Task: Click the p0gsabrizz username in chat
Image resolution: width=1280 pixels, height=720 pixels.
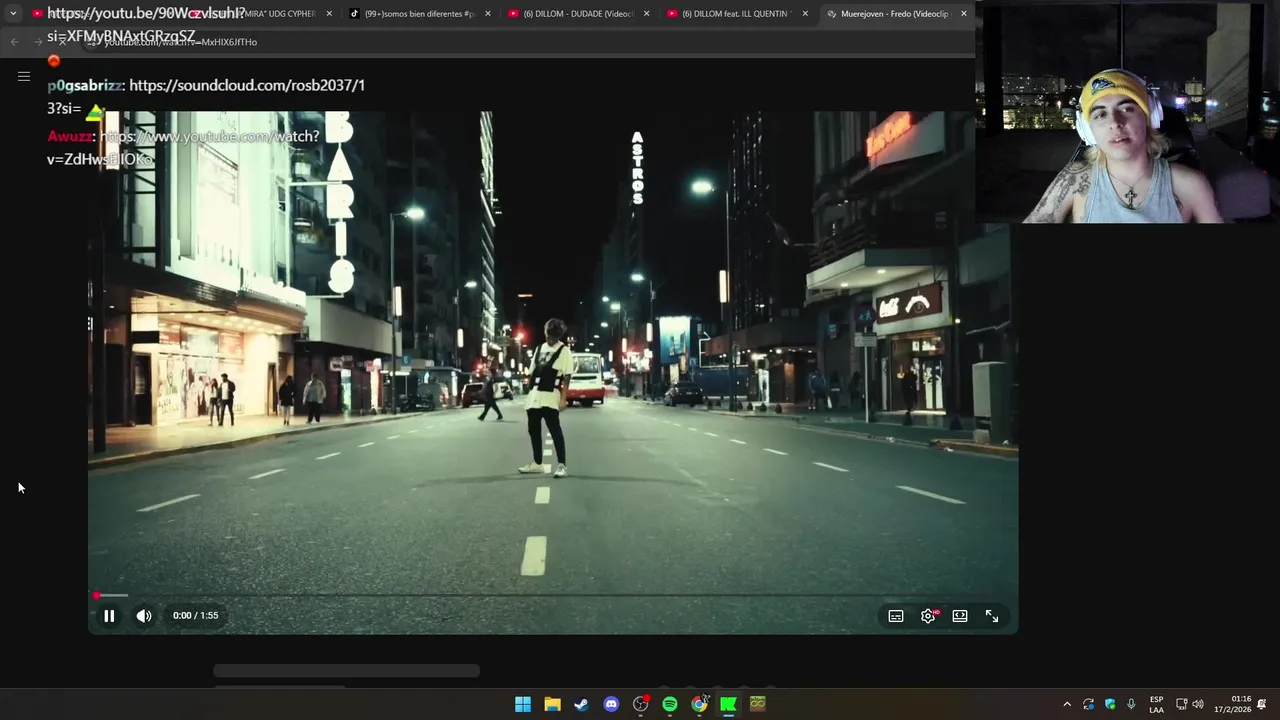Action: (84, 85)
